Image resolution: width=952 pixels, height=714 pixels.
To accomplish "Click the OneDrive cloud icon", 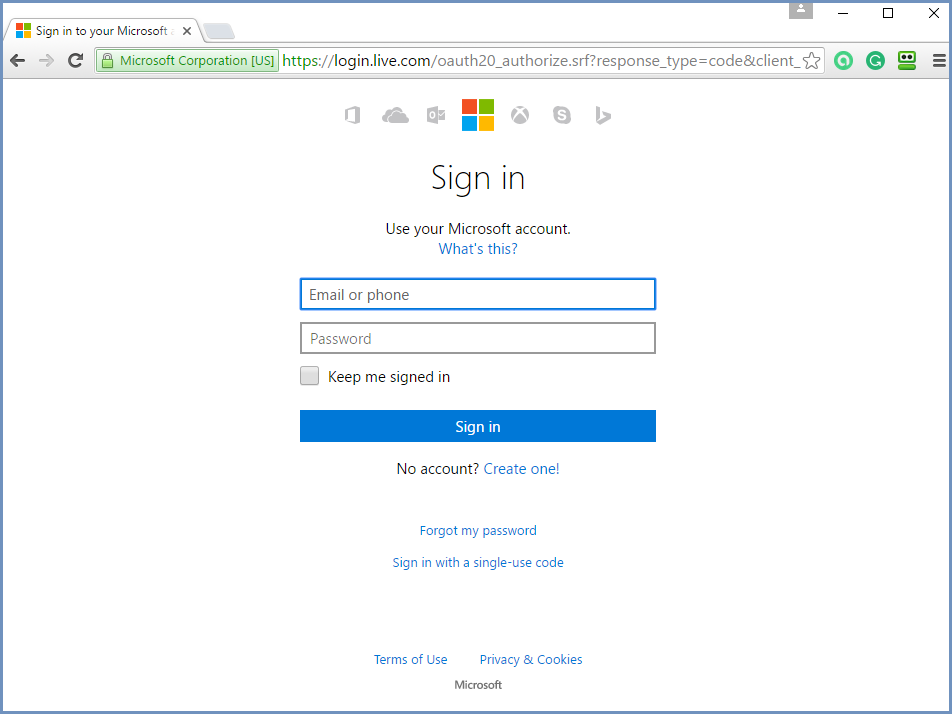I will pyautogui.click(x=395, y=116).
